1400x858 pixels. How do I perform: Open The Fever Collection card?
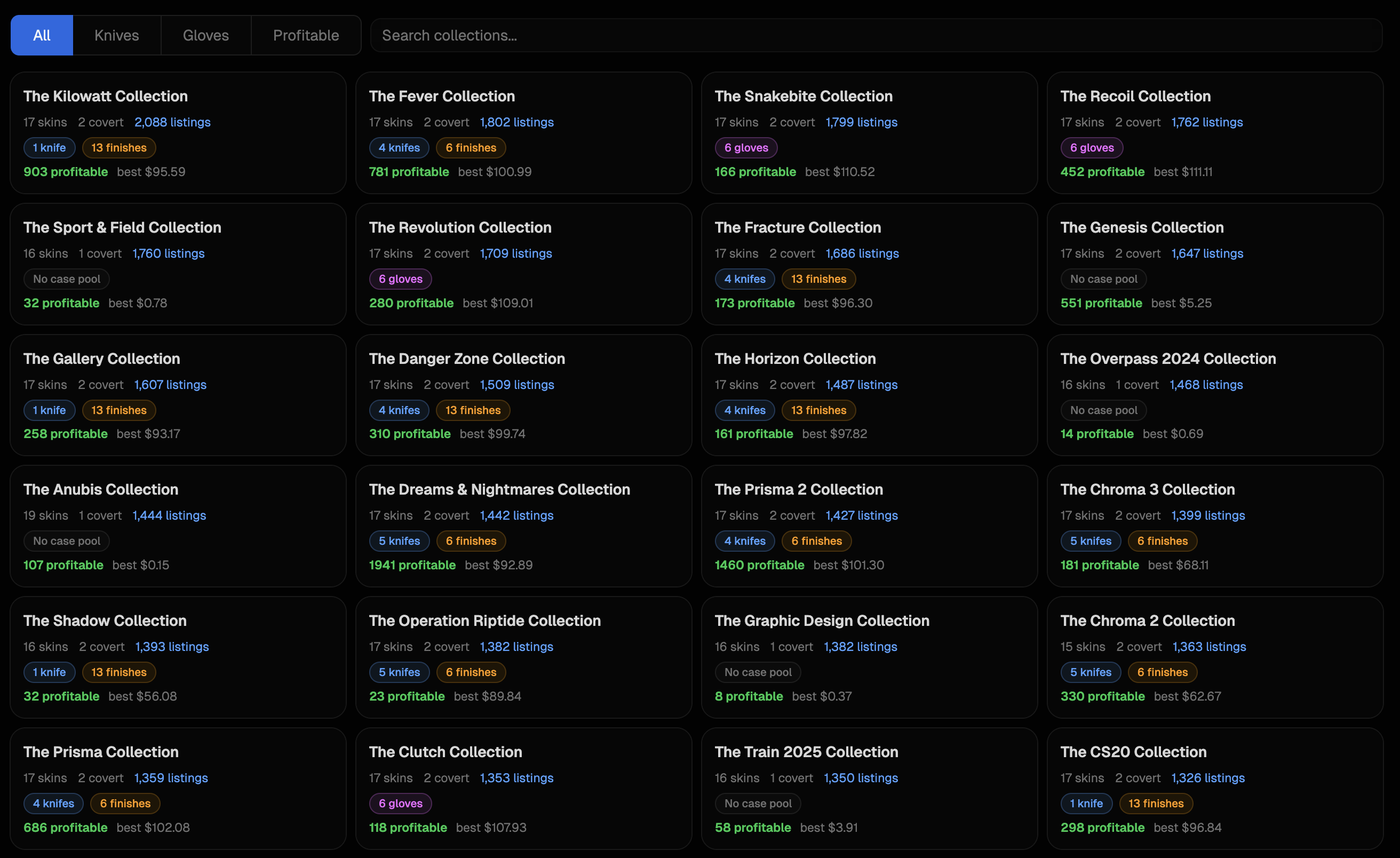(441, 96)
